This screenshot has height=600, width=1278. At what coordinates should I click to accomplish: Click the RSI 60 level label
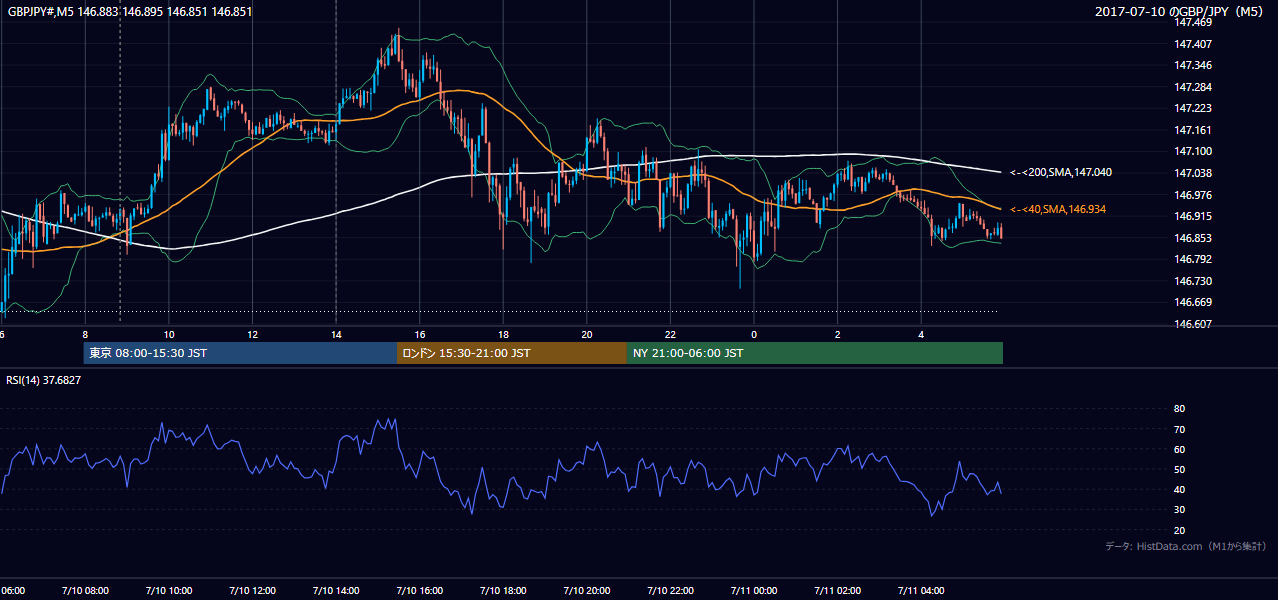pyautogui.click(x=1179, y=449)
